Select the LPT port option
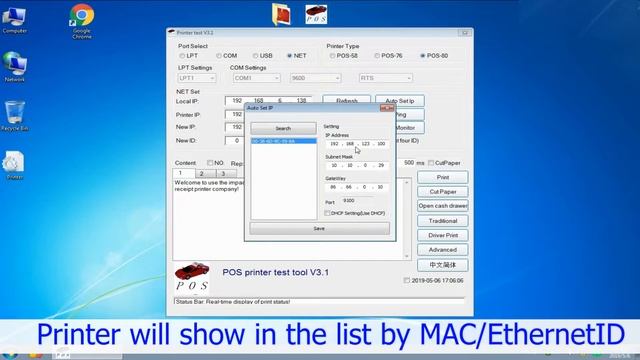Image resolution: width=640 pixels, height=360 pixels. 182,56
